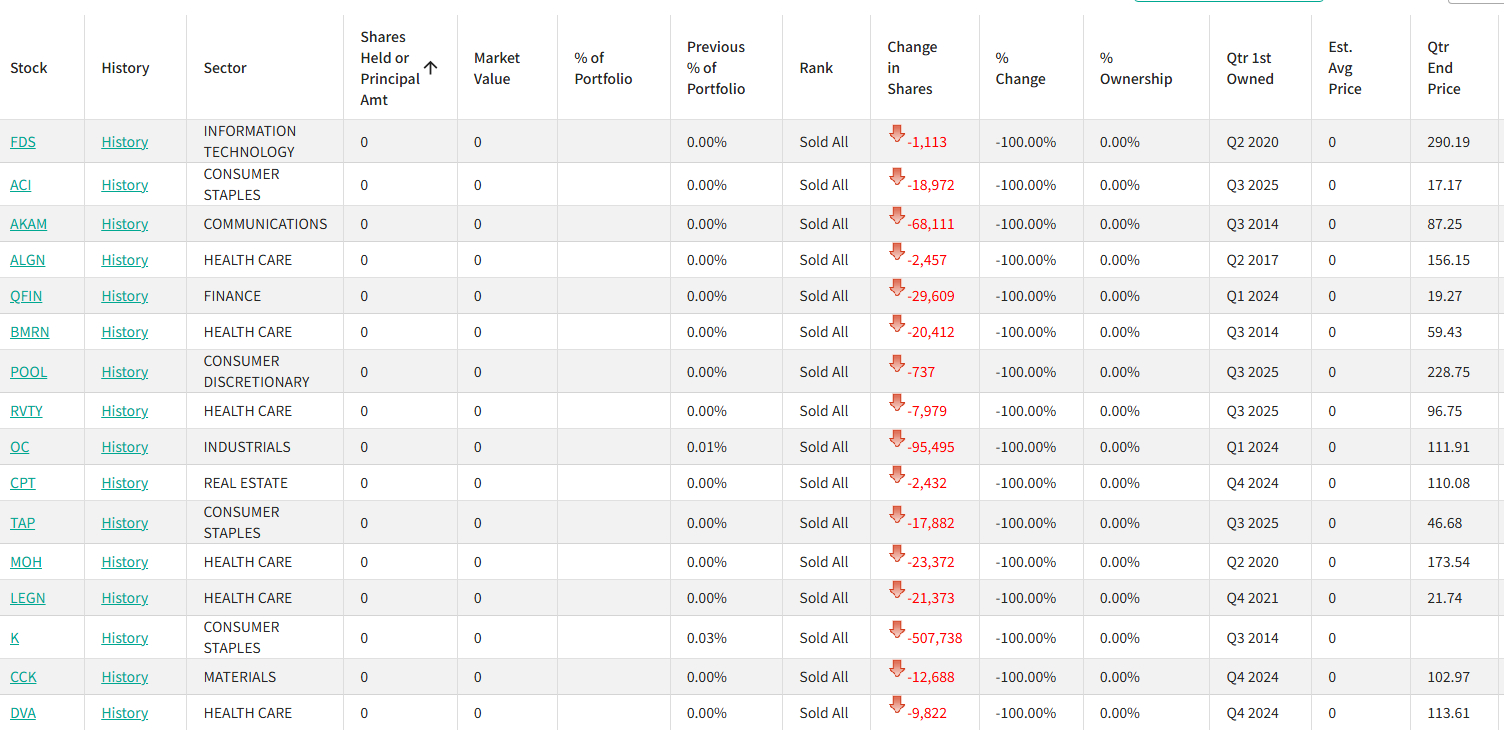Click the red down arrow in FDS row
The image size is (1504, 730).
tap(897, 134)
